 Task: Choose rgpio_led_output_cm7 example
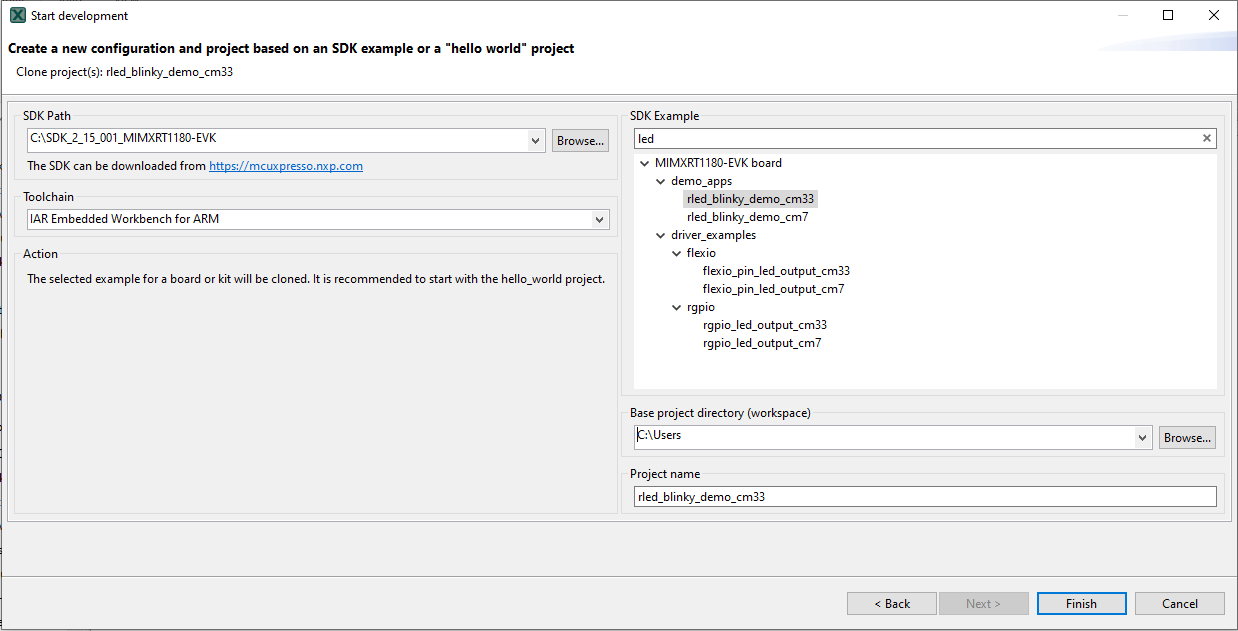(x=761, y=343)
